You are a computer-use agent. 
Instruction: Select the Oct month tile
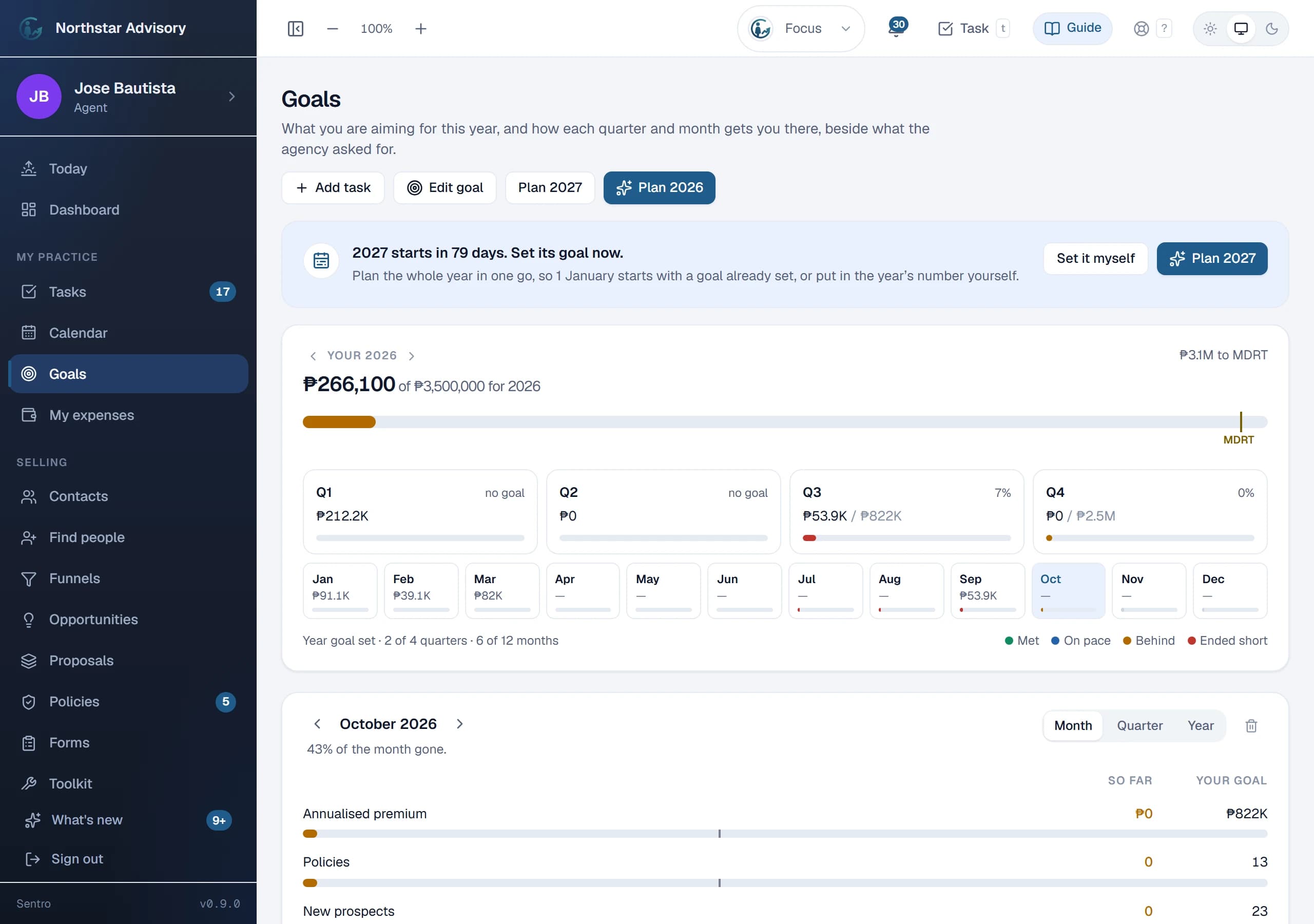1068,591
